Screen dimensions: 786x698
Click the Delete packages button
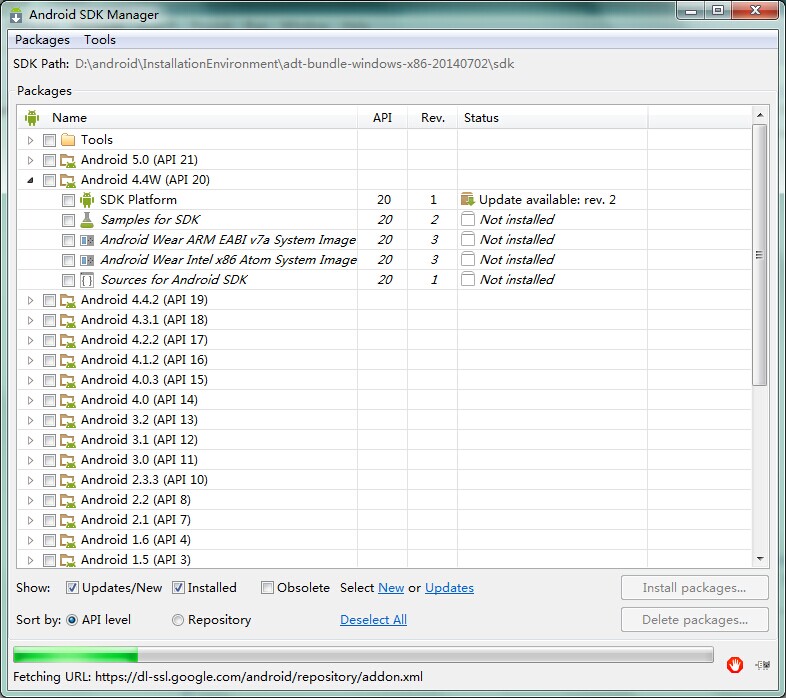(694, 620)
